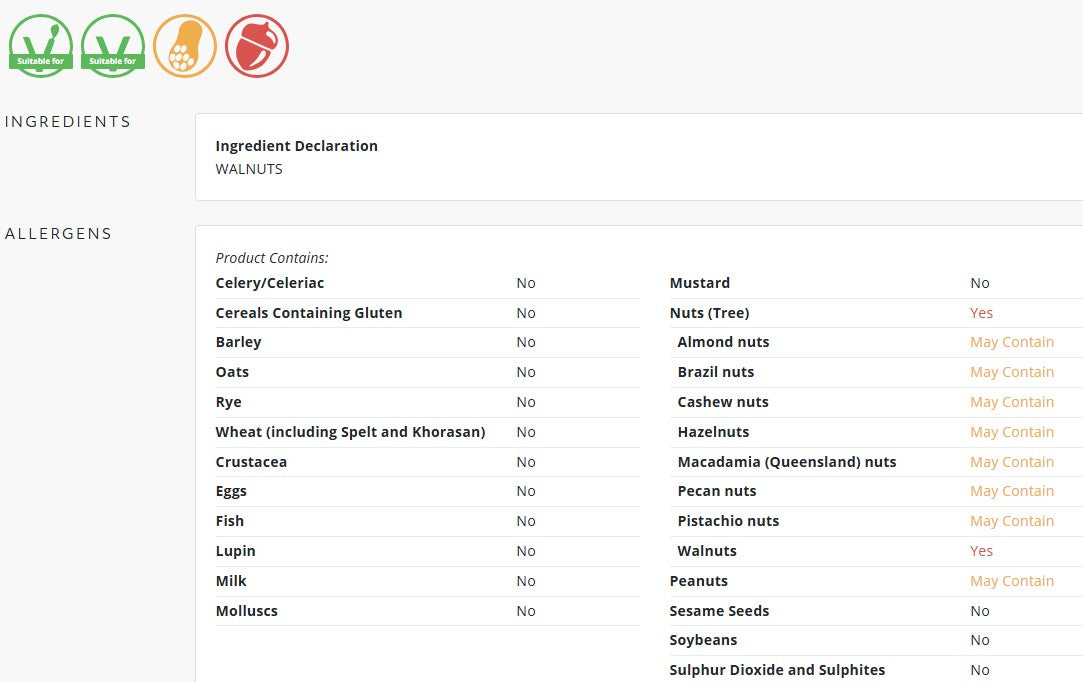Click the orange peanut allergen icon

(184, 46)
